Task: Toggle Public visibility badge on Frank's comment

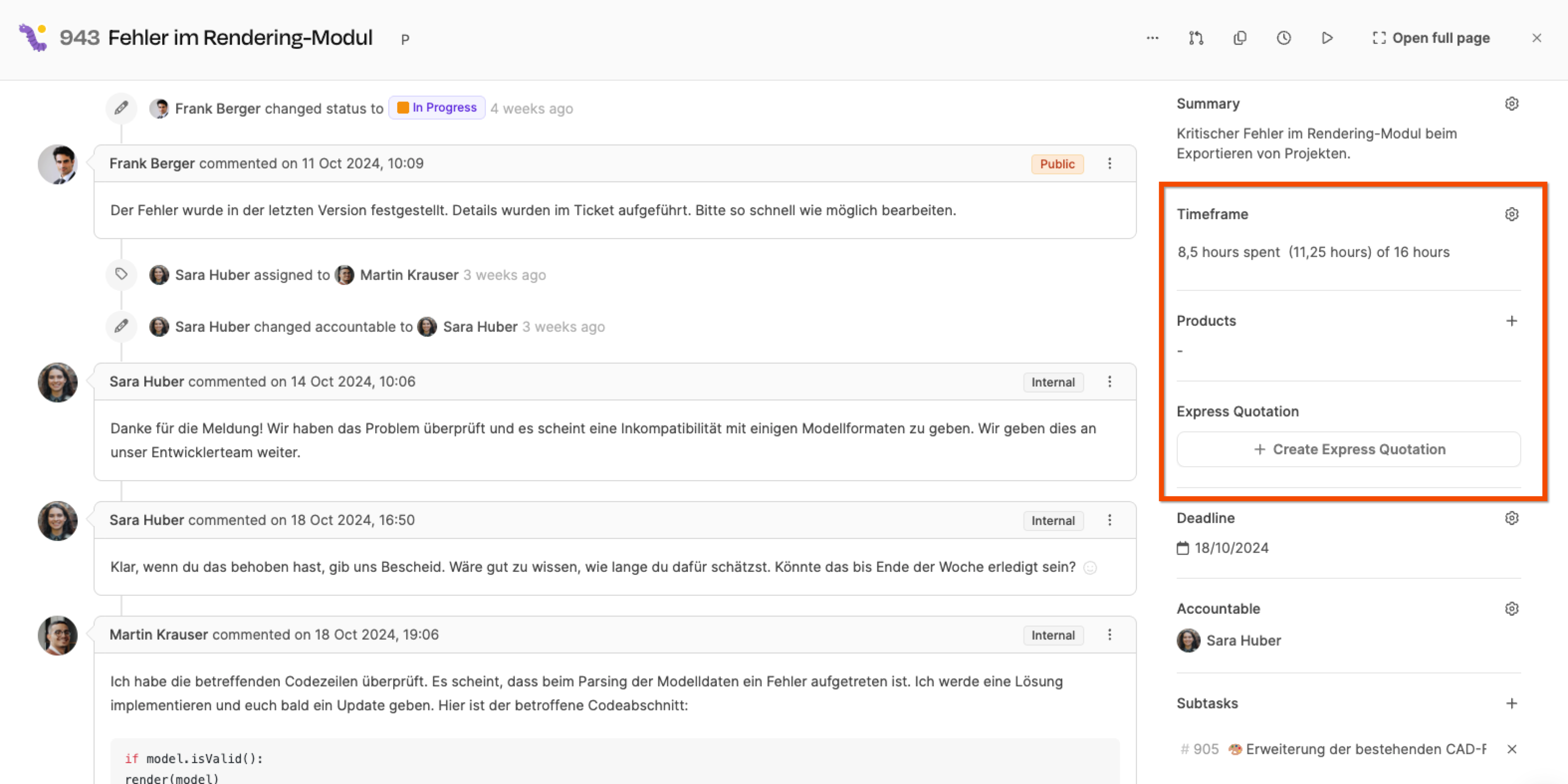Action: tap(1057, 164)
